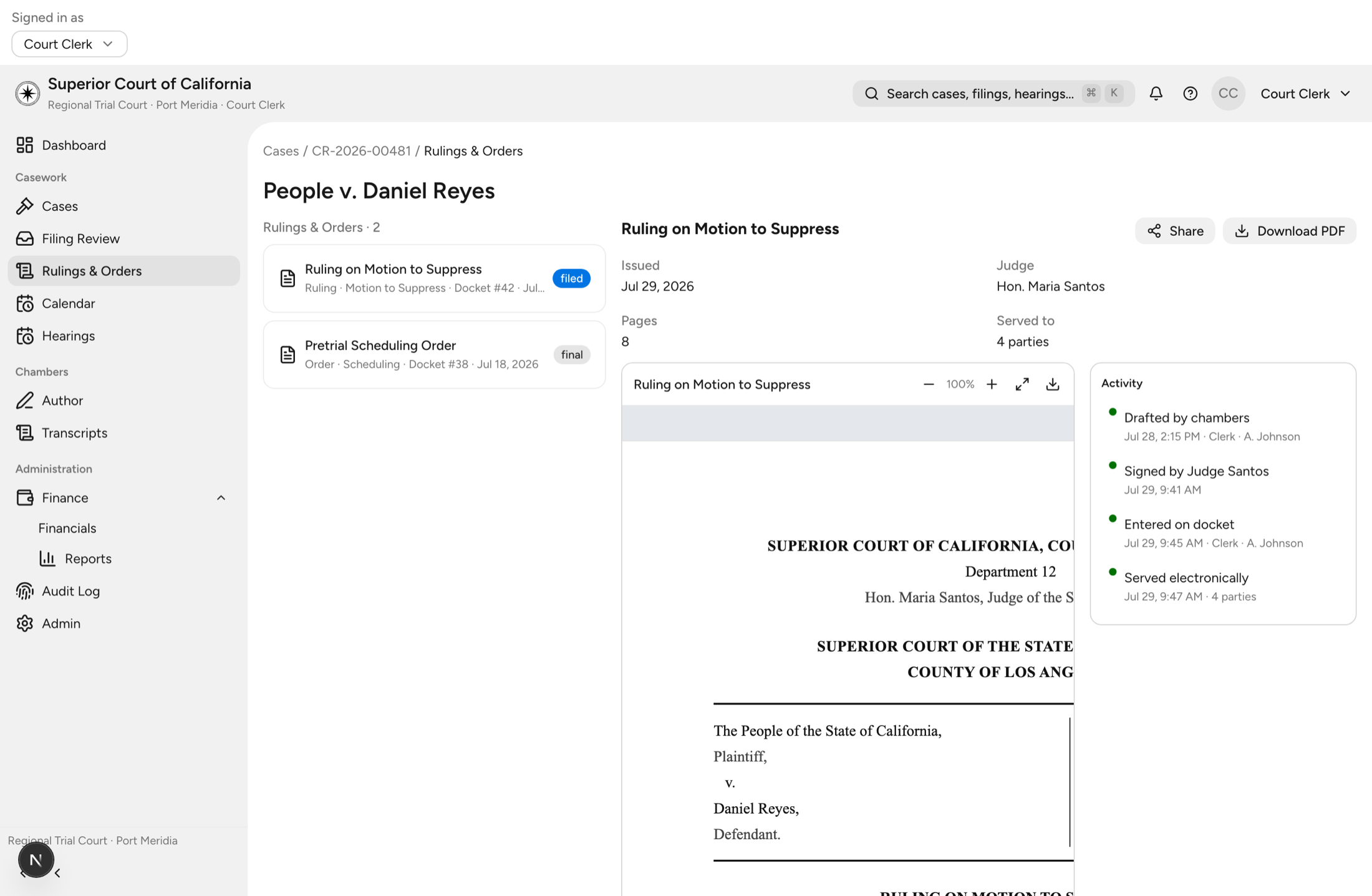Open the Author page

(123, 401)
